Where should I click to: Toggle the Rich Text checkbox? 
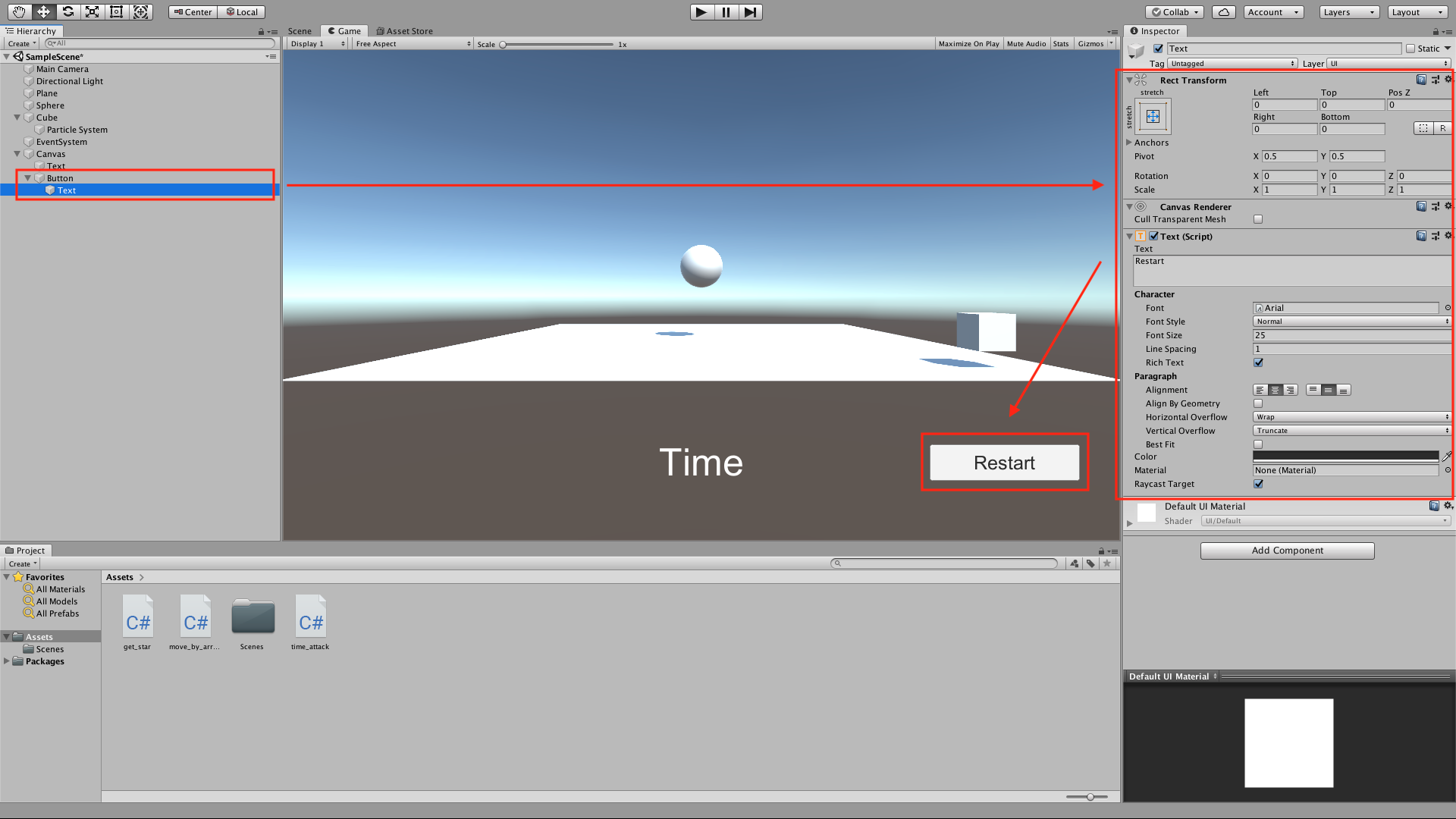pyautogui.click(x=1258, y=362)
